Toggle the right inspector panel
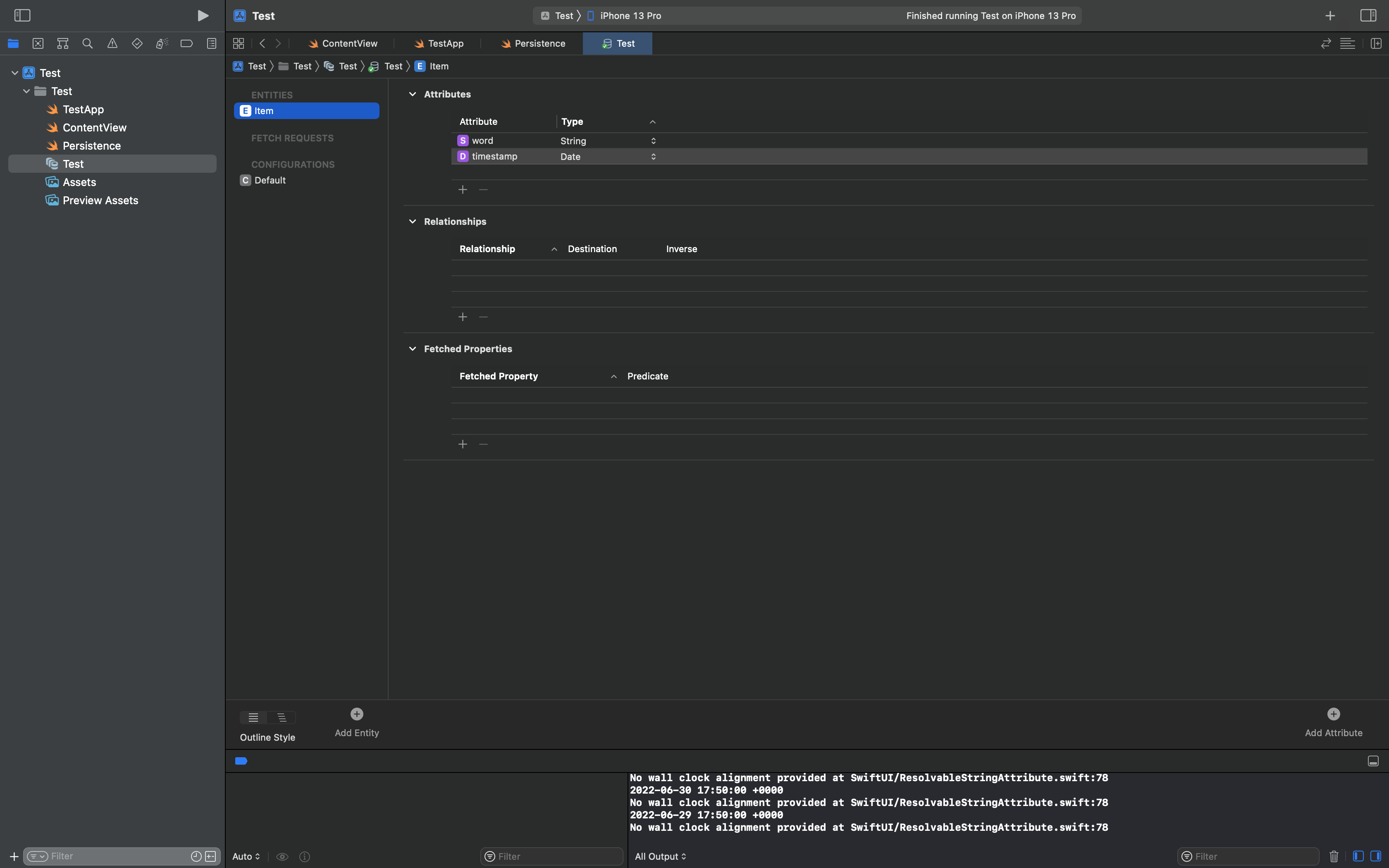 [1368, 16]
